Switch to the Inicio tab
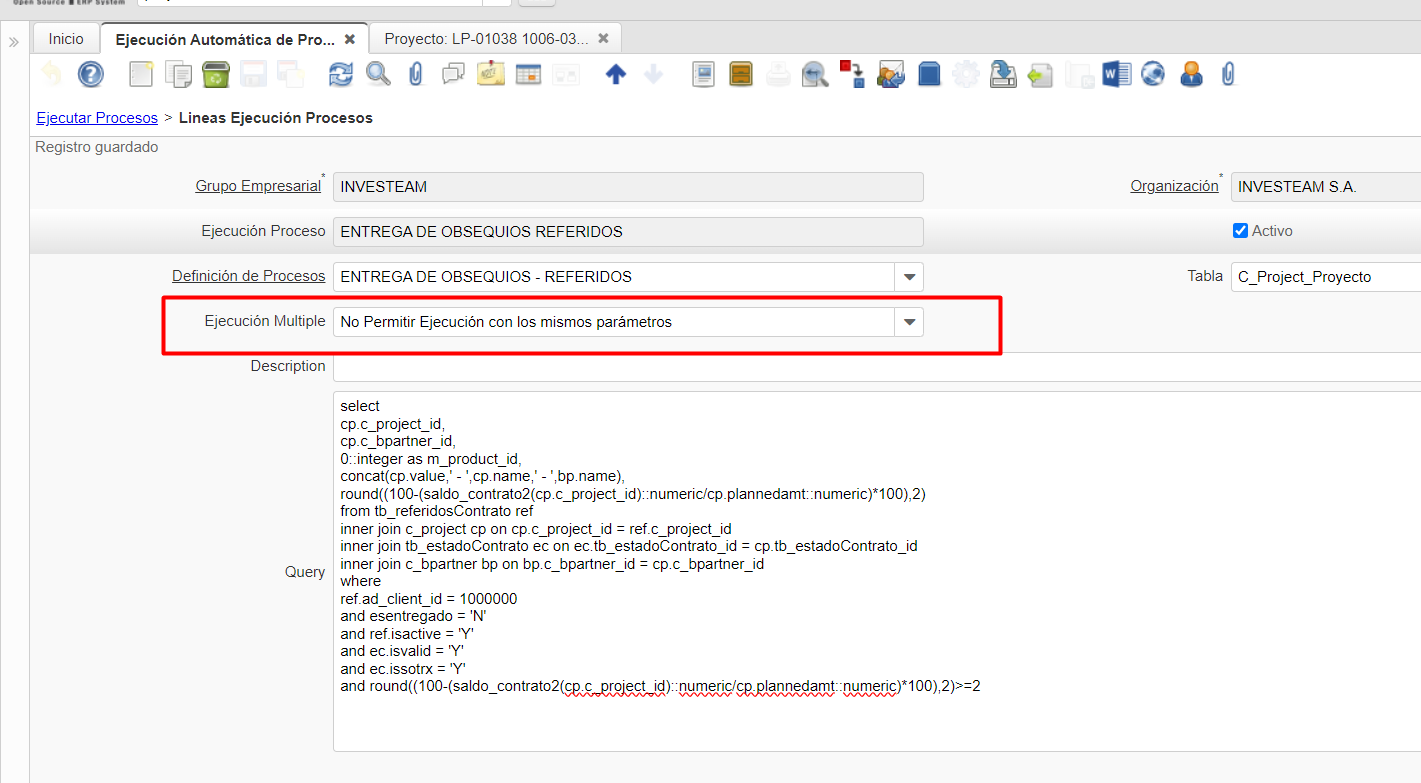Screen dimensions: 1421x783 66,39
